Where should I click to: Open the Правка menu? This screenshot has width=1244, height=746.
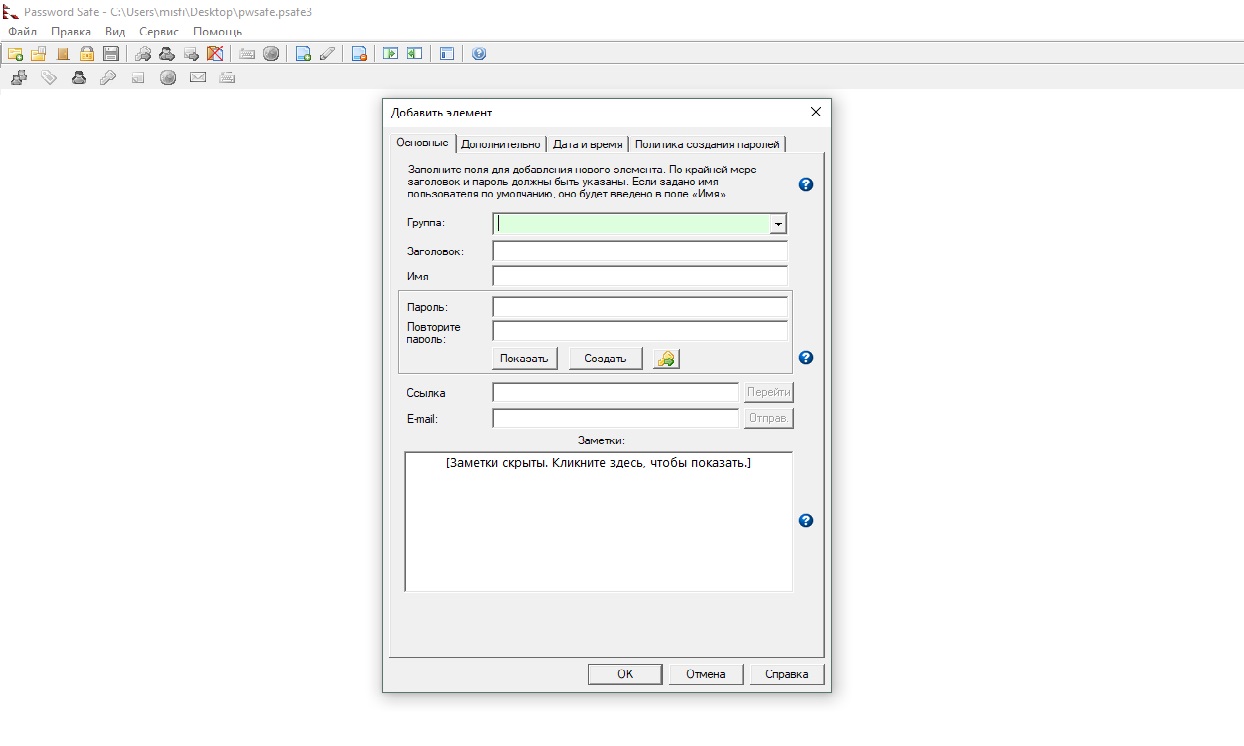click(71, 32)
